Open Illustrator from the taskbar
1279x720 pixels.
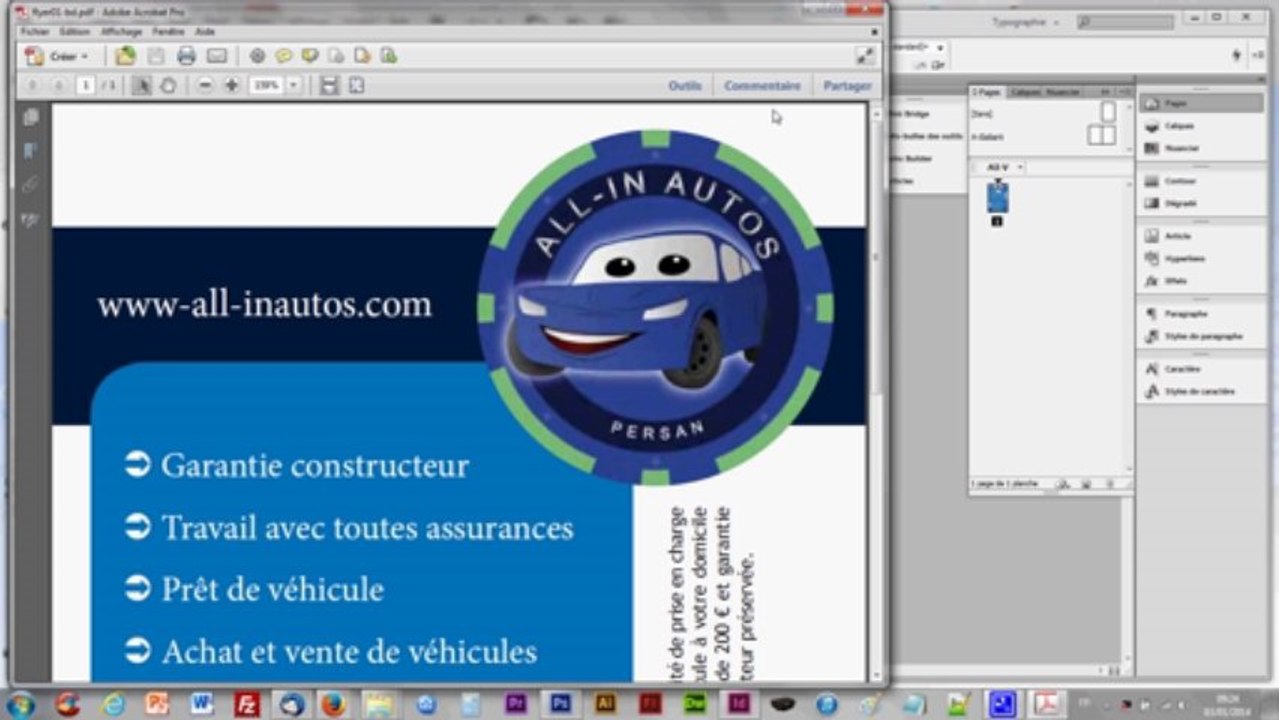coord(605,704)
